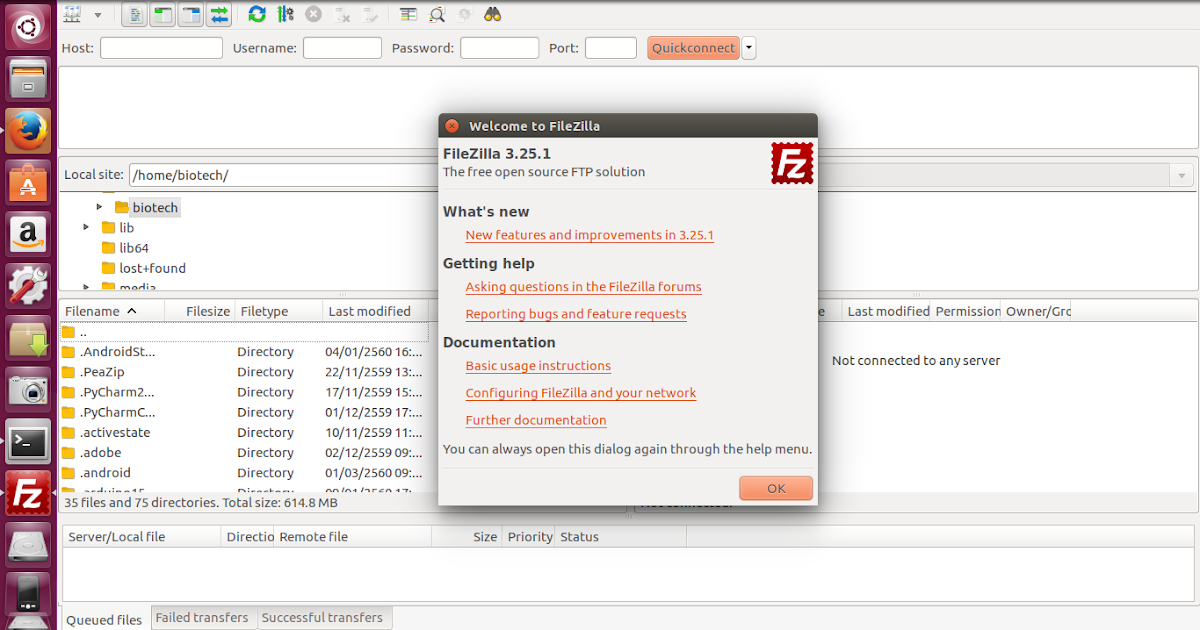Expand the media folder in tree
The width and height of the screenshot is (1200, 630).
coord(87,288)
